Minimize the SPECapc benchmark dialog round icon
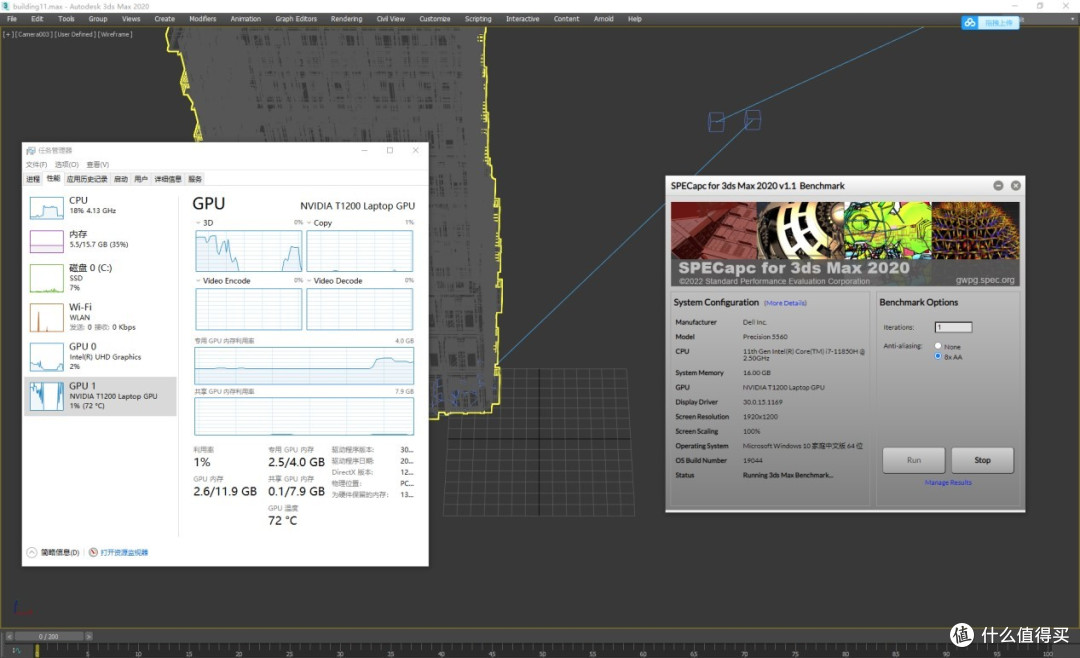1080x658 pixels. click(x=998, y=186)
